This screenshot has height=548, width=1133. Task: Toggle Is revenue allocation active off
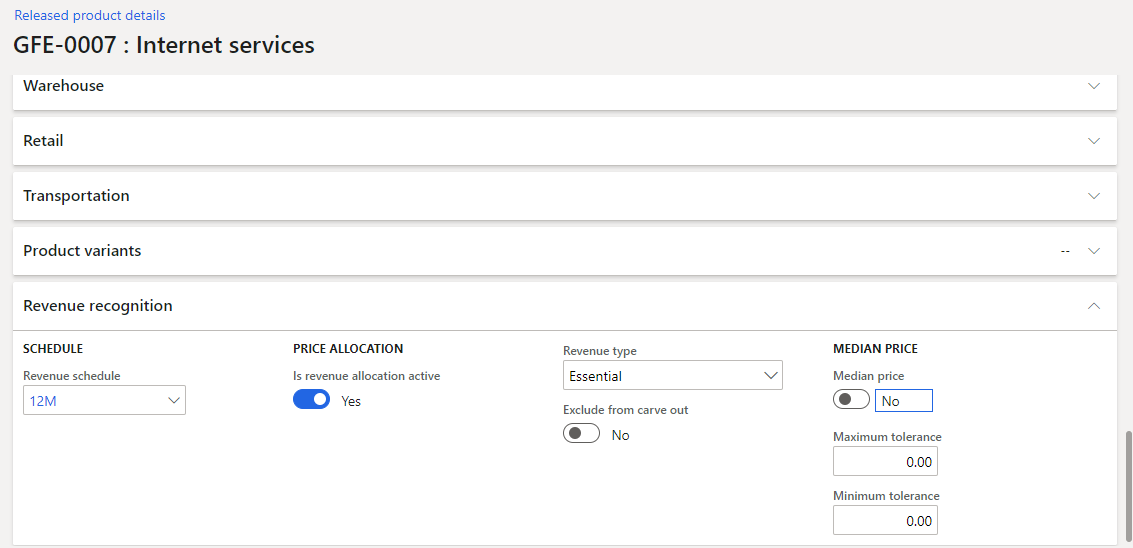(x=311, y=400)
